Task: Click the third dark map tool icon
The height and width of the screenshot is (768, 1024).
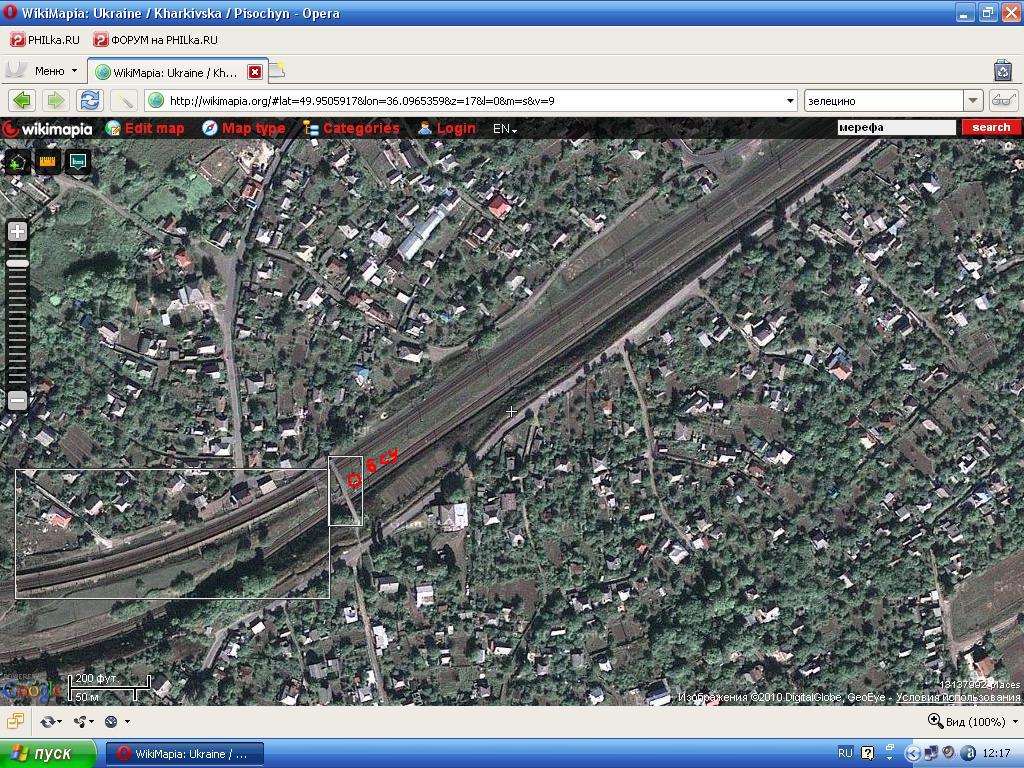Action: (78, 161)
